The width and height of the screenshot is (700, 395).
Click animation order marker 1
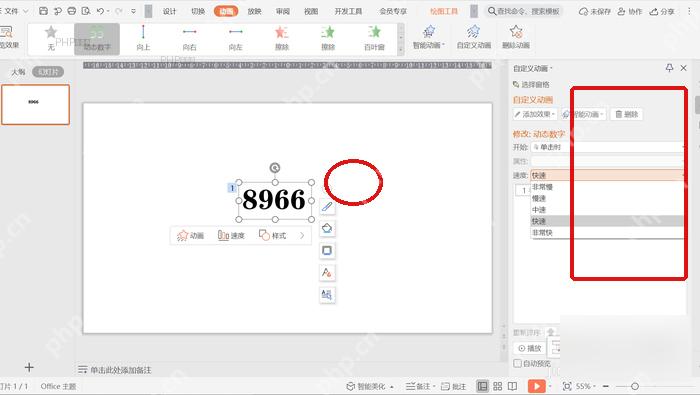pyautogui.click(x=232, y=188)
